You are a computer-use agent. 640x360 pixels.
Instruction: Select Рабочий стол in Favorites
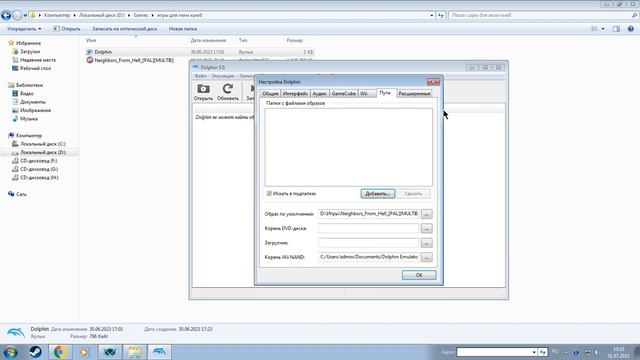point(35,69)
